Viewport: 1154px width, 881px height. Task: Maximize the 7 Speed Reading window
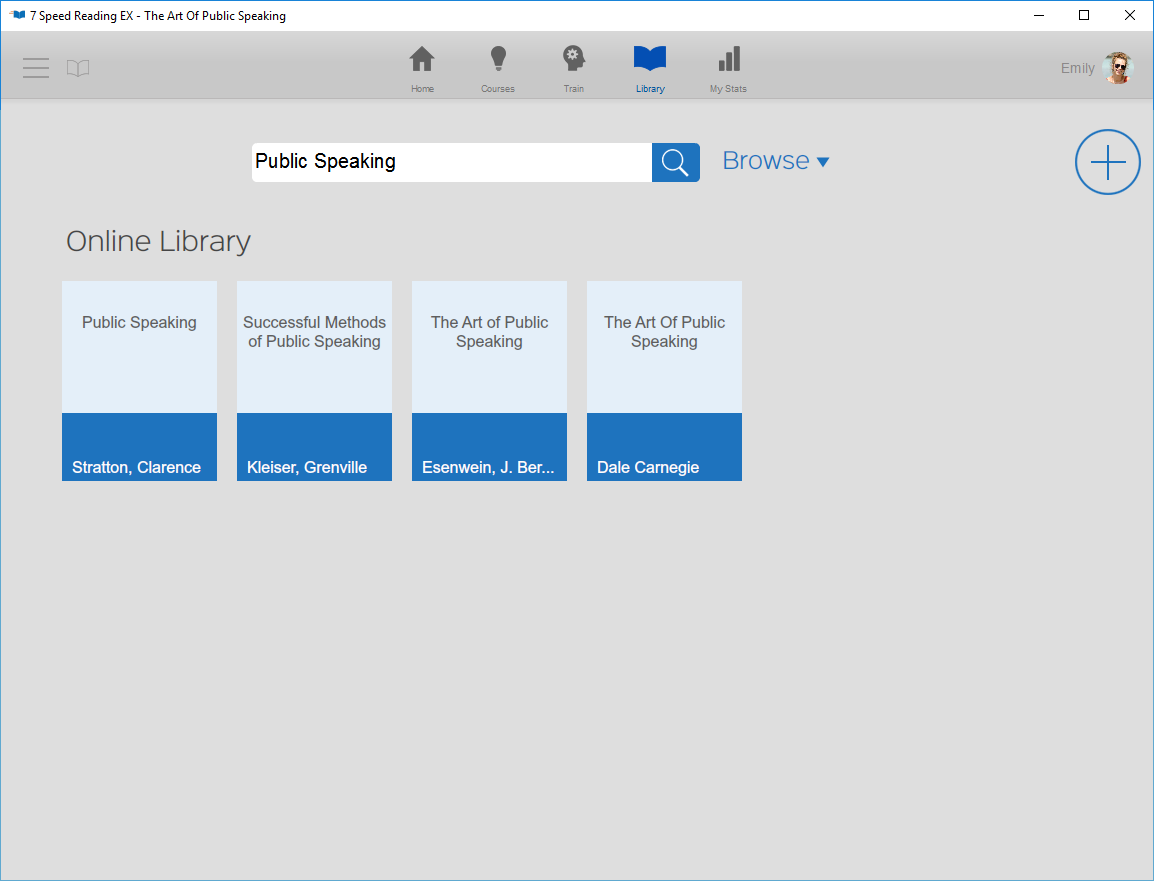point(1084,15)
